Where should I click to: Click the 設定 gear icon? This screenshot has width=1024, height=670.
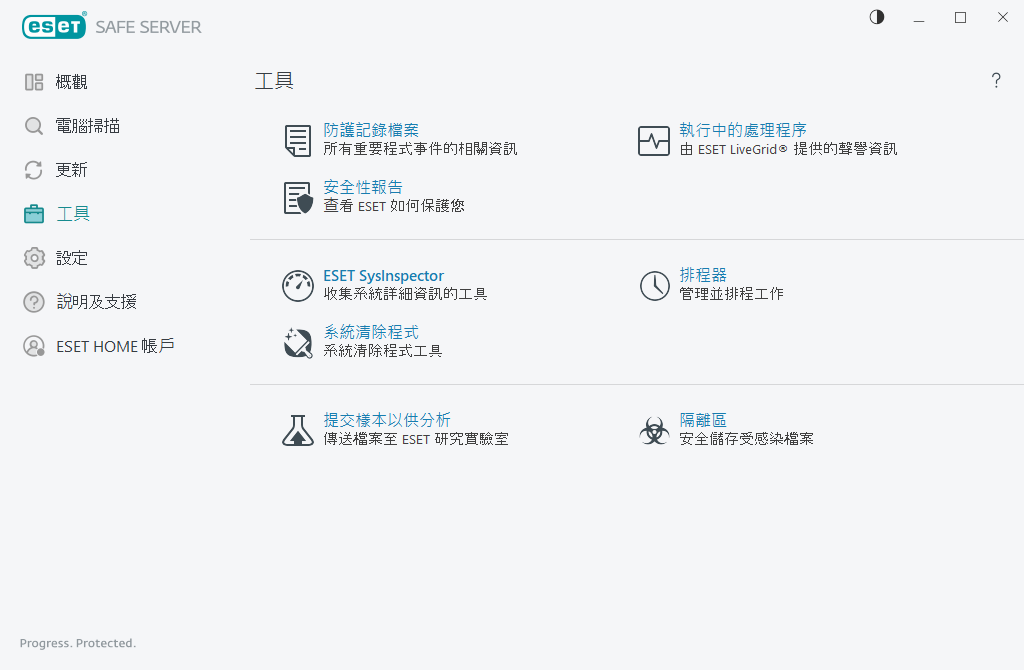coord(34,258)
